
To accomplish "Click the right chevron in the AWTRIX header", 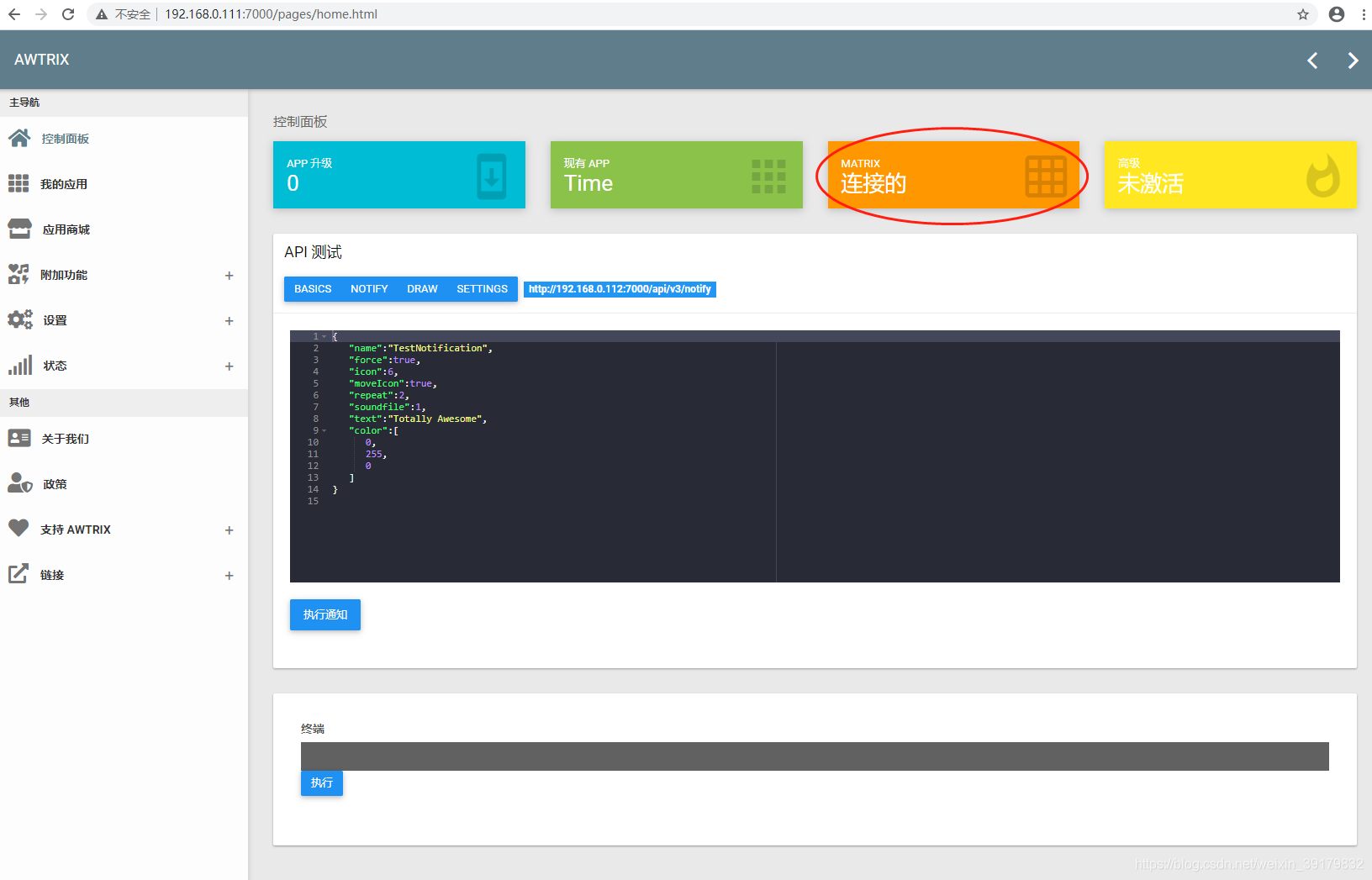I will 1353,61.
